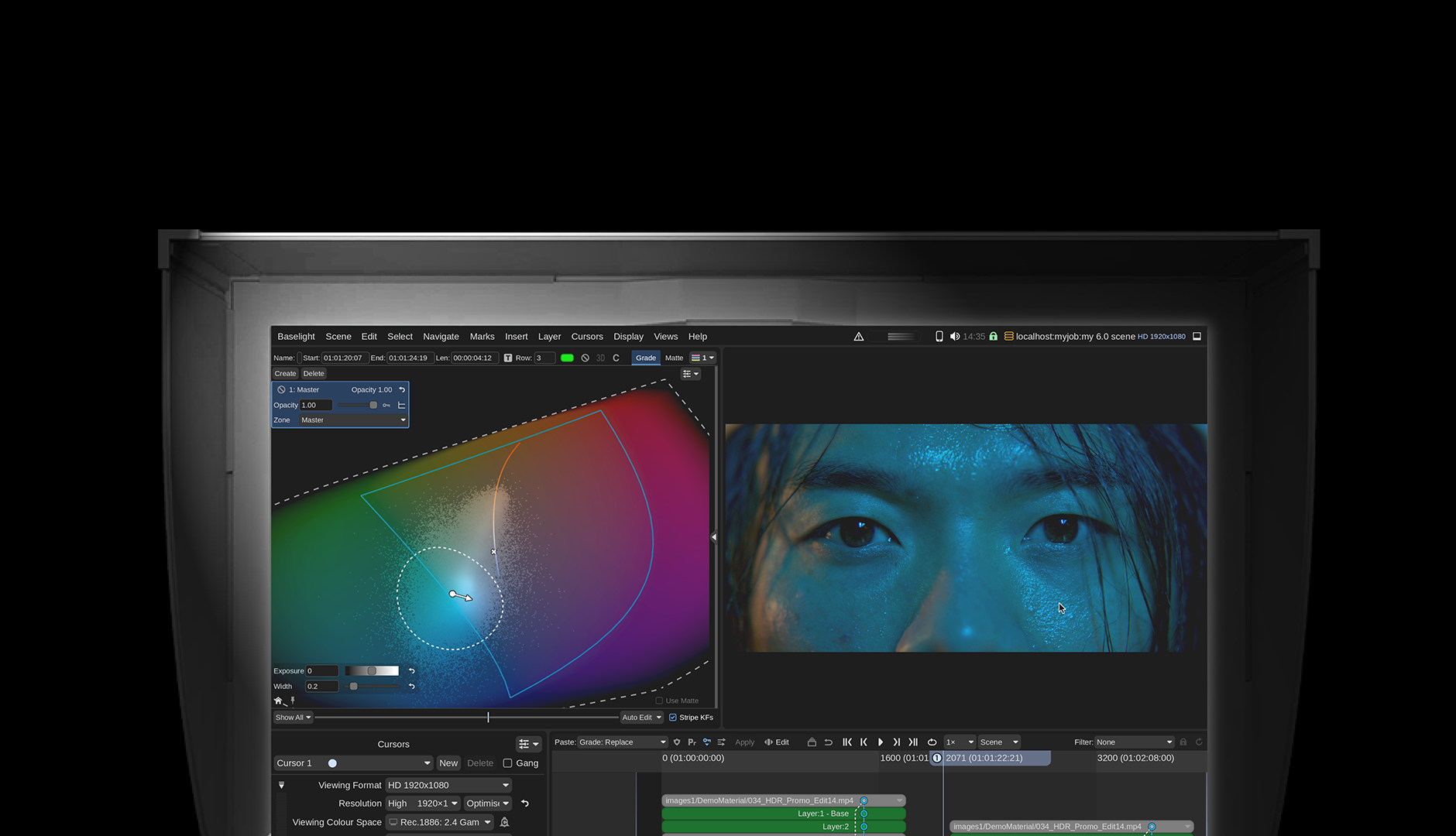Click the New cursor button

448,763
